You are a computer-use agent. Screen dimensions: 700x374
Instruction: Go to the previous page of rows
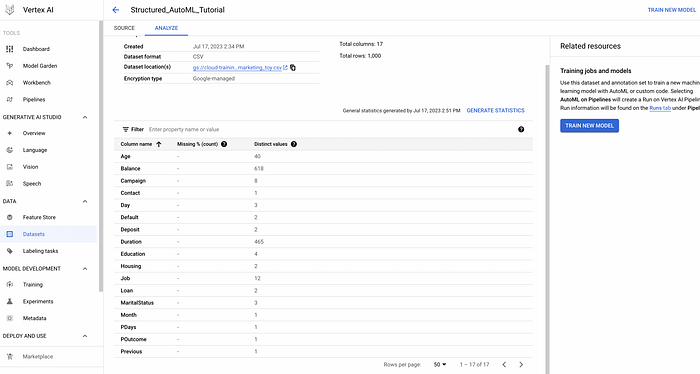[504, 365]
